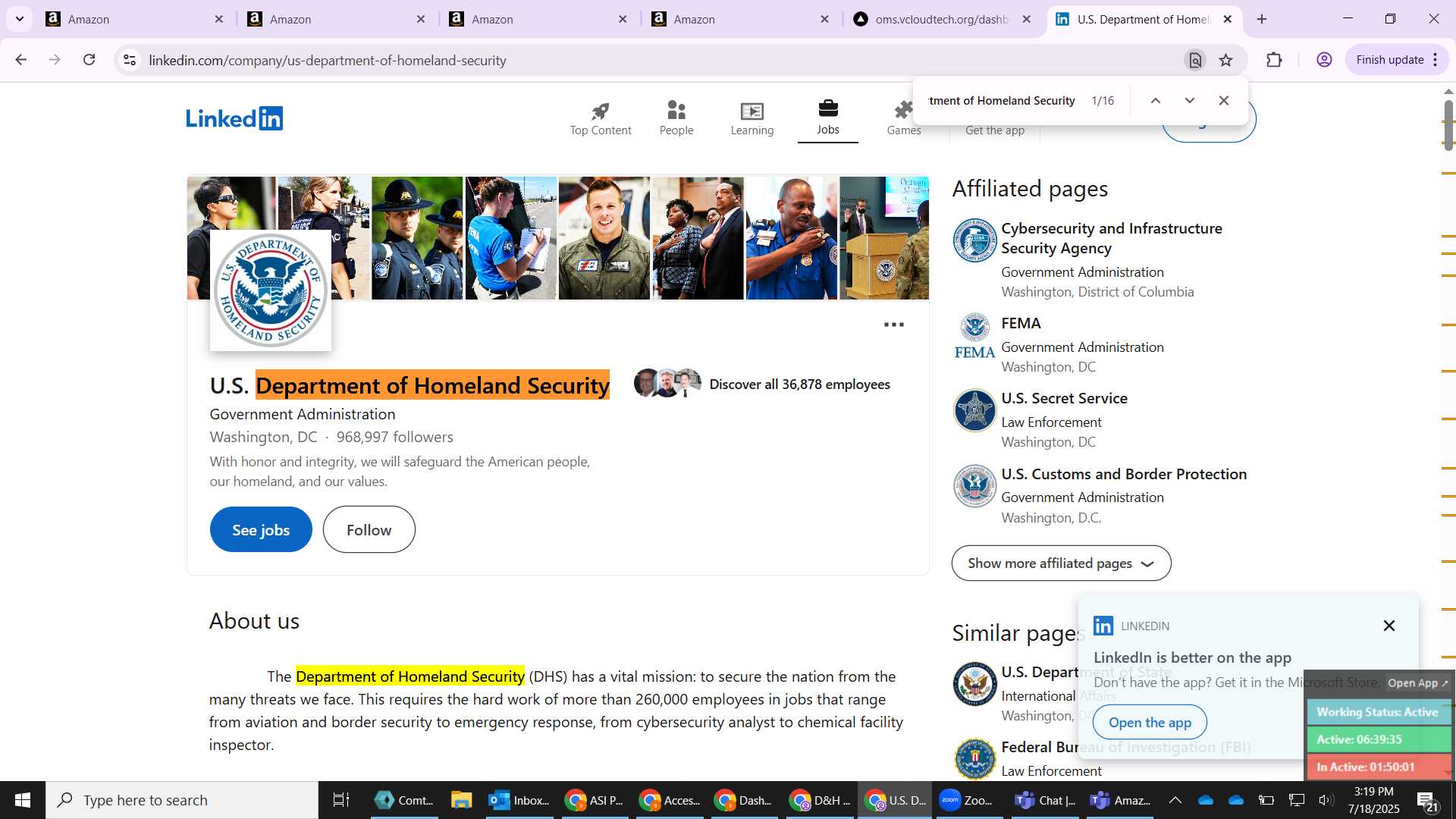The image size is (1456, 819).
Task: Bookmark this page with star icon
Action: click(x=1226, y=60)
